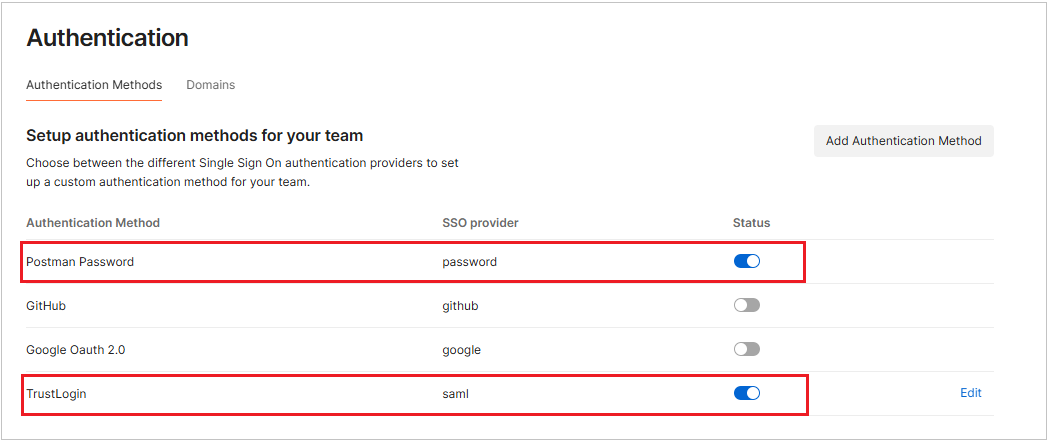This screenshot has width=1049, height=443.
Task: Click the Authentication Method column header
Action: tap(93, 223)
